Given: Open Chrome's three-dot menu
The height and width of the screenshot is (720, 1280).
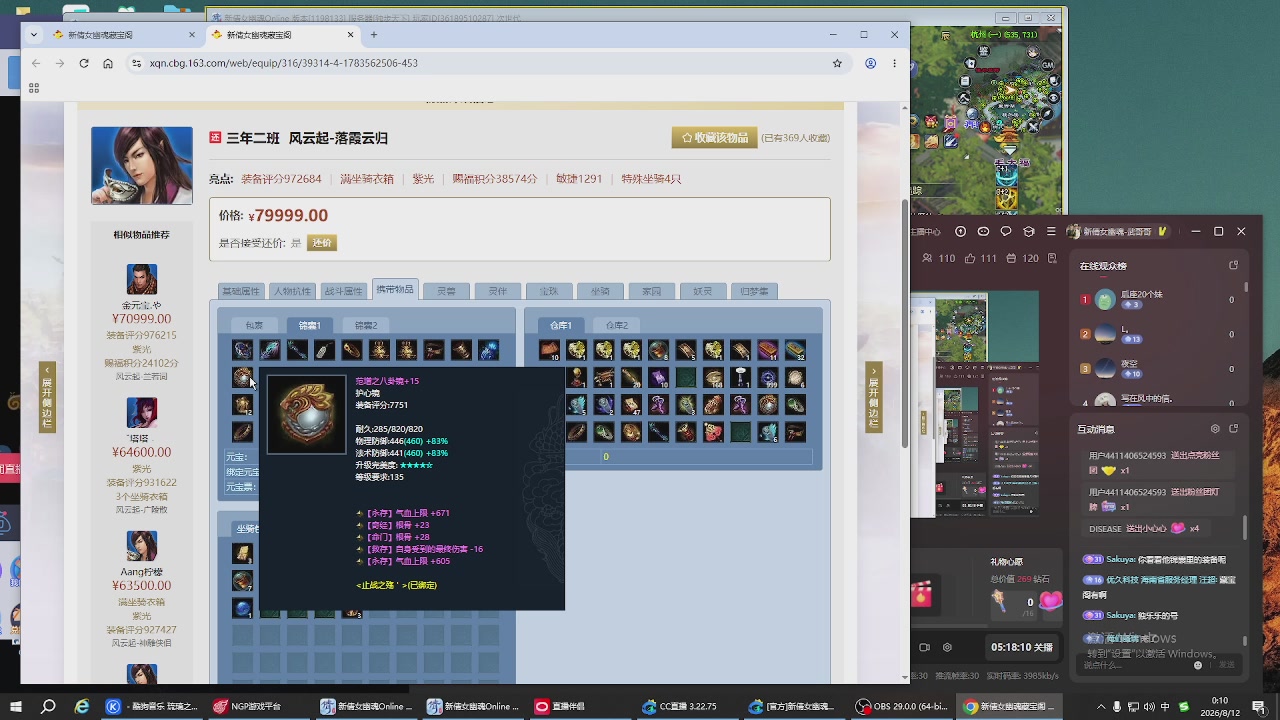Looking at the screenshot, I should pyautogui.click(x=895, y=63).
